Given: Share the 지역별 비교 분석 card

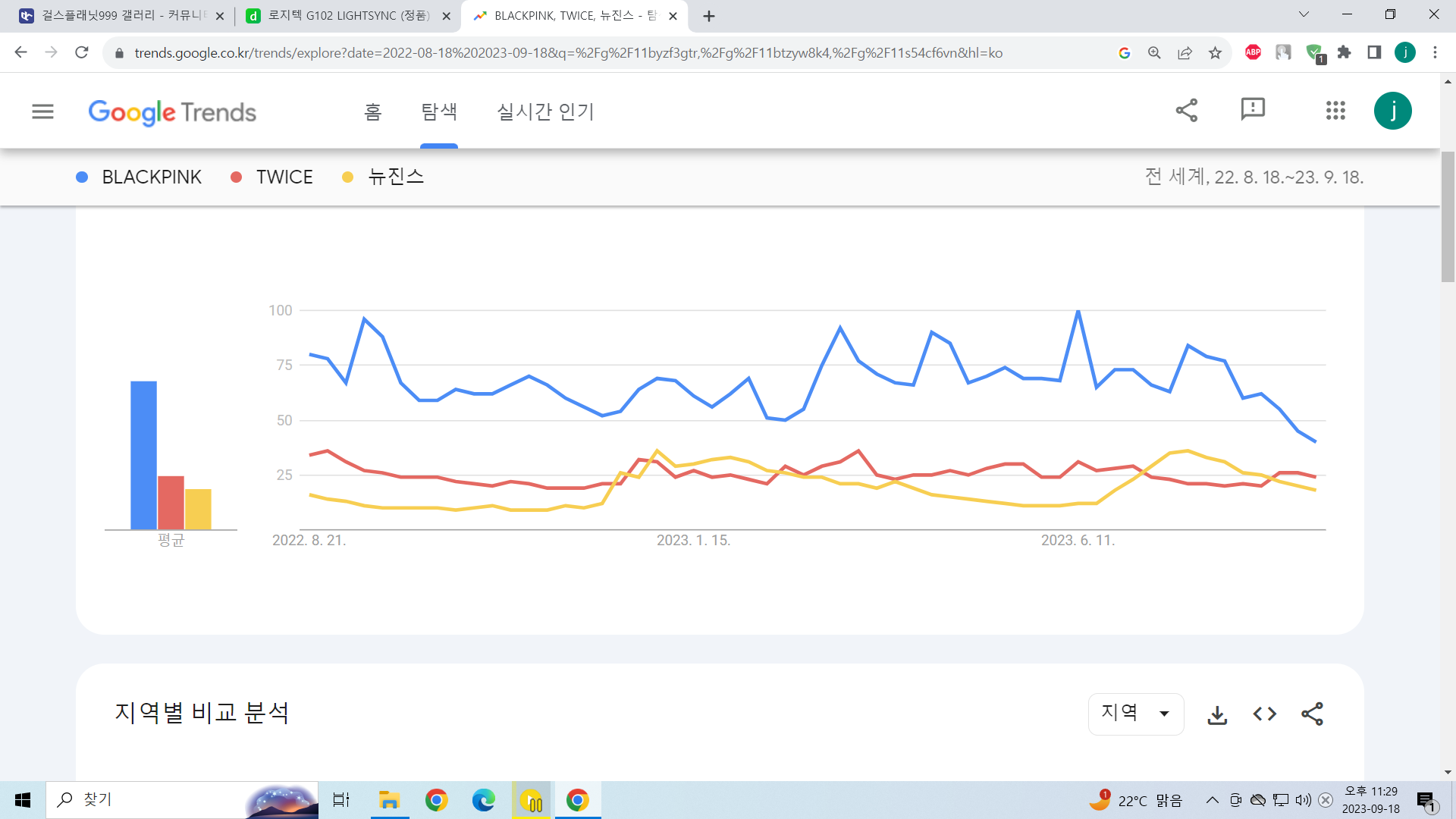Looking at the screenshot, I should click(1312, 714).
